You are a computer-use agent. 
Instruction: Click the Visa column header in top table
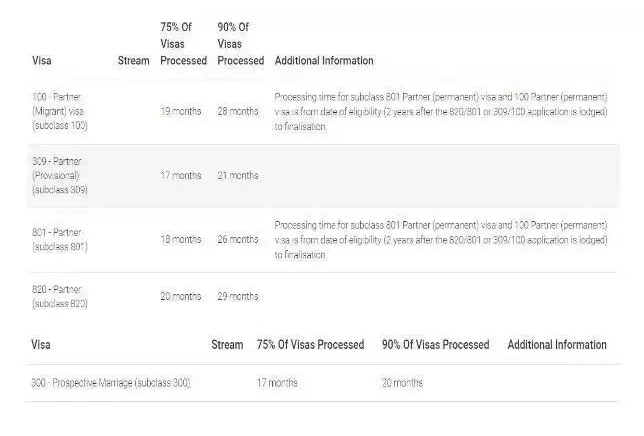coord(41,61)
